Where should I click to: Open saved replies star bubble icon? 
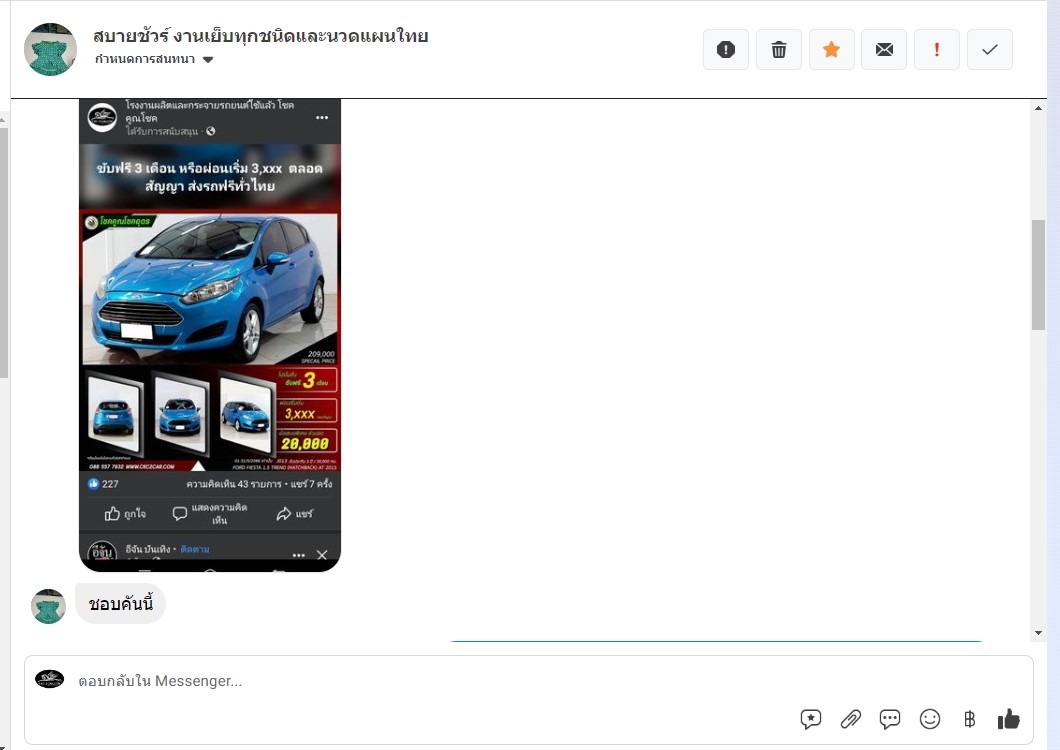click(811, 719)
